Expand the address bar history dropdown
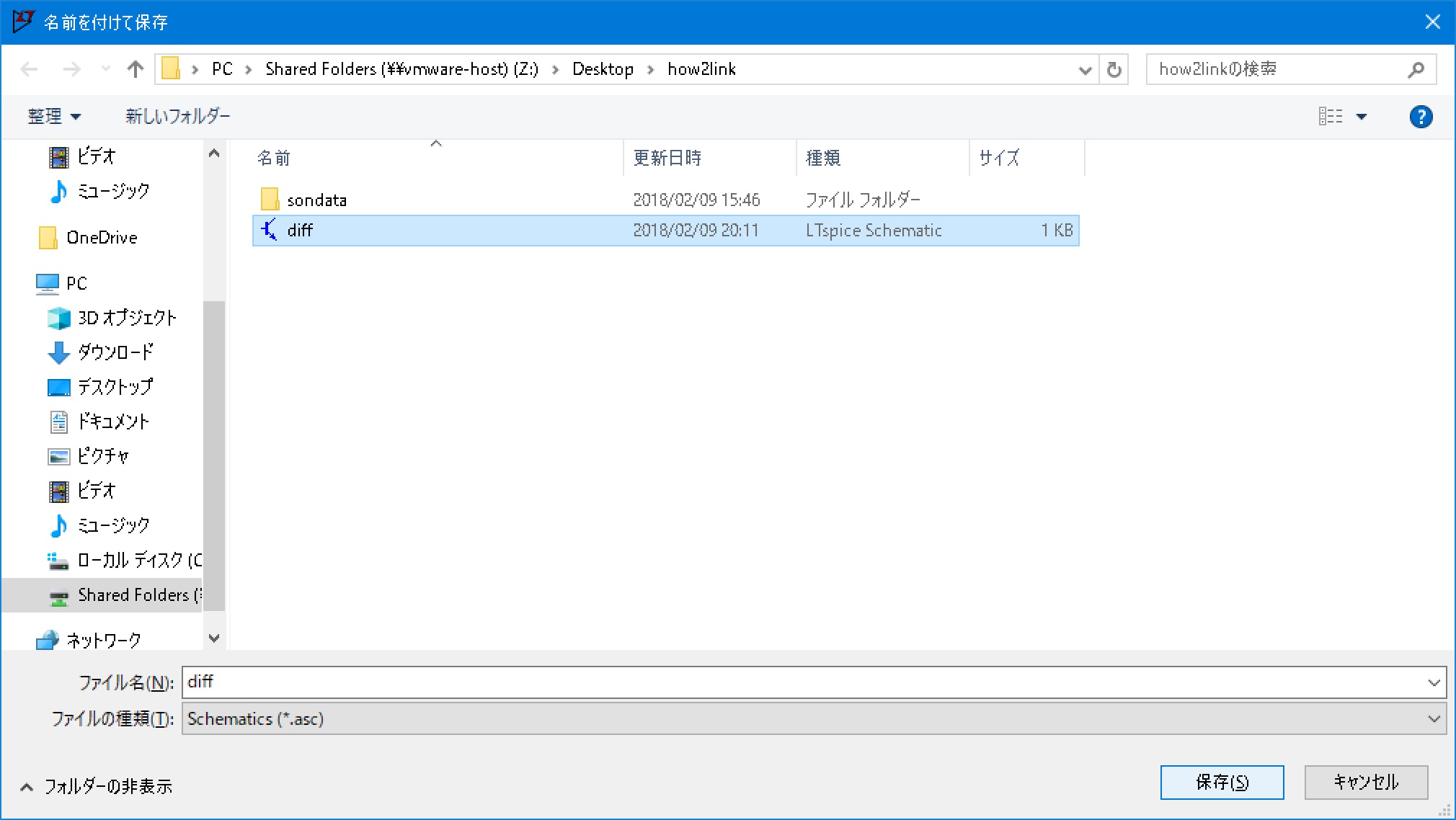1456x820 pixels. click(1085, 70)
